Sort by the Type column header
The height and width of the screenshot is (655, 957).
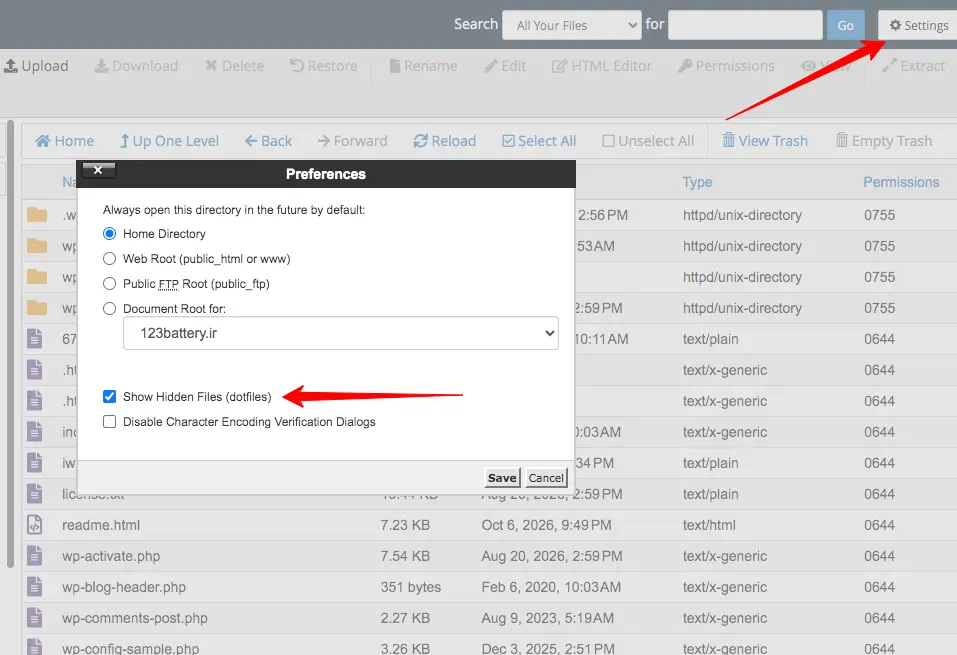[x=698, y=182]
